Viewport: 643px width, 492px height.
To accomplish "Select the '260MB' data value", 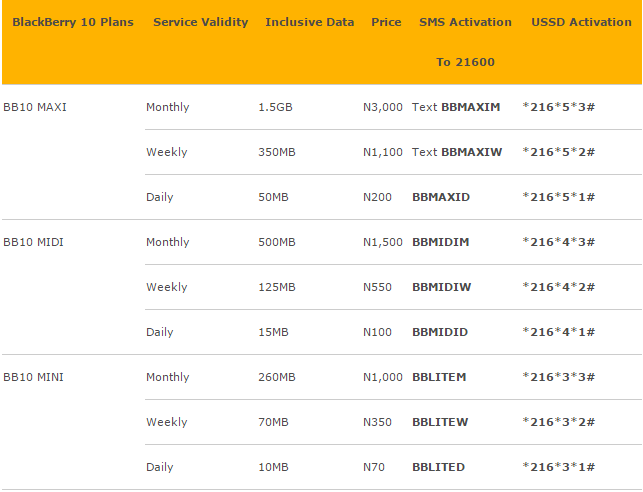I will 277,377.
